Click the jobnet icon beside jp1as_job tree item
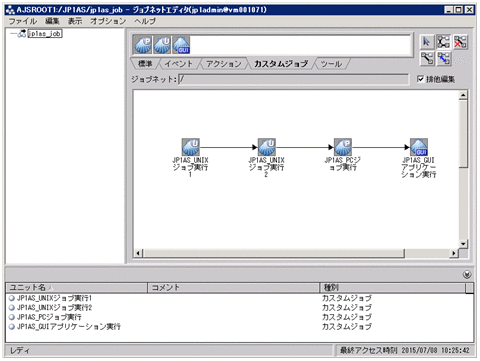The height and width of the screenshot is (361, 480). coord(22,33)
